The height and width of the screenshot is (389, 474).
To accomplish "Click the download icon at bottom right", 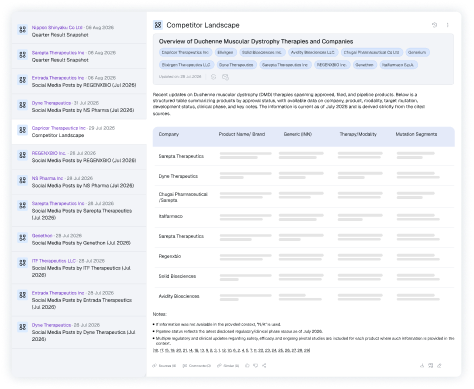I will [x=422, y=366].
